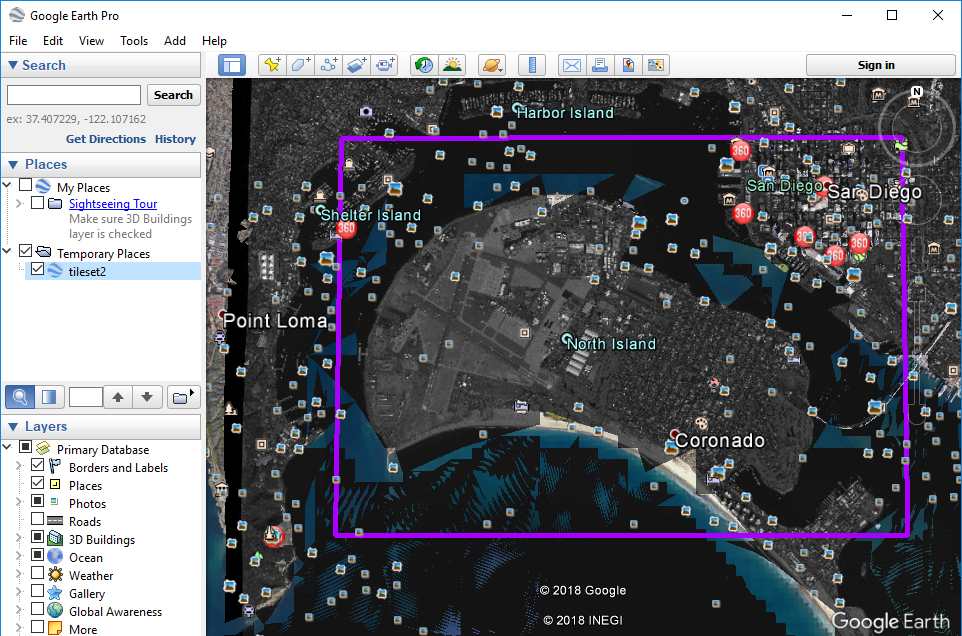Enable the Roads layer checkbox
The image size is (962, 636).
[37, 519]
